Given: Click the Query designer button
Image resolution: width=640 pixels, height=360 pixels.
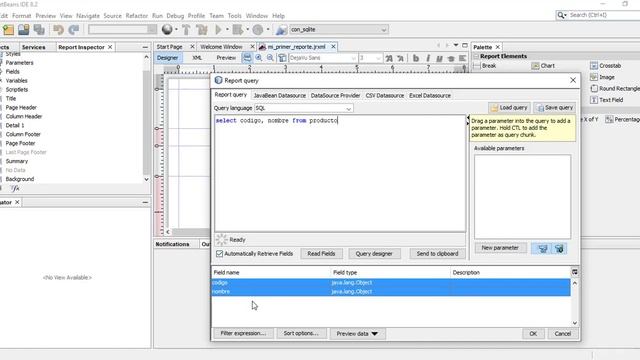Looking at the screenshot, I should (x=374, y=253).
